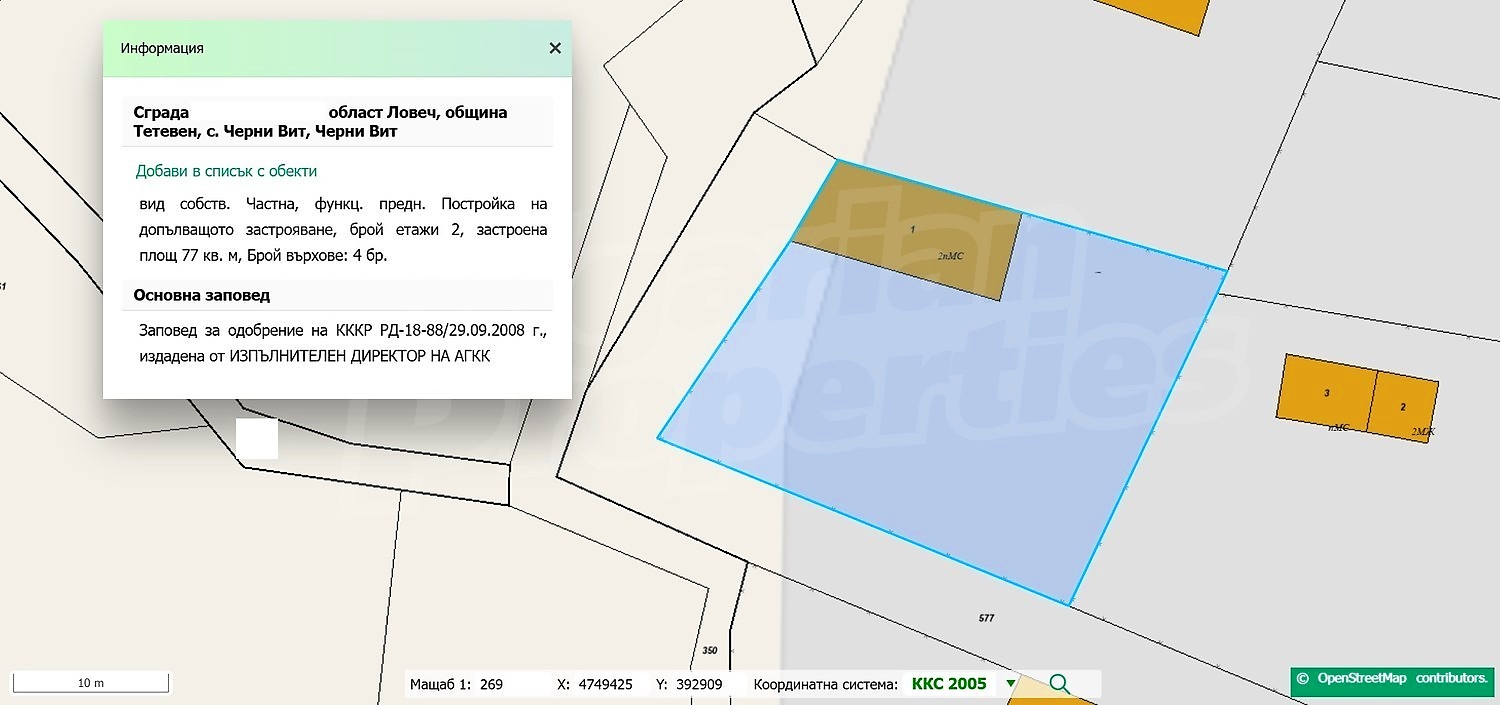Click the orange building at top right edge
Viewport: 1500px width, 705px height.
tap(1160, 12)
